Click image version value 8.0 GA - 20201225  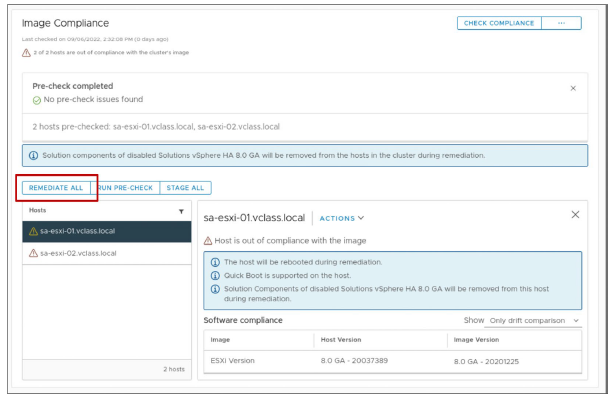[x=486, y=362]
